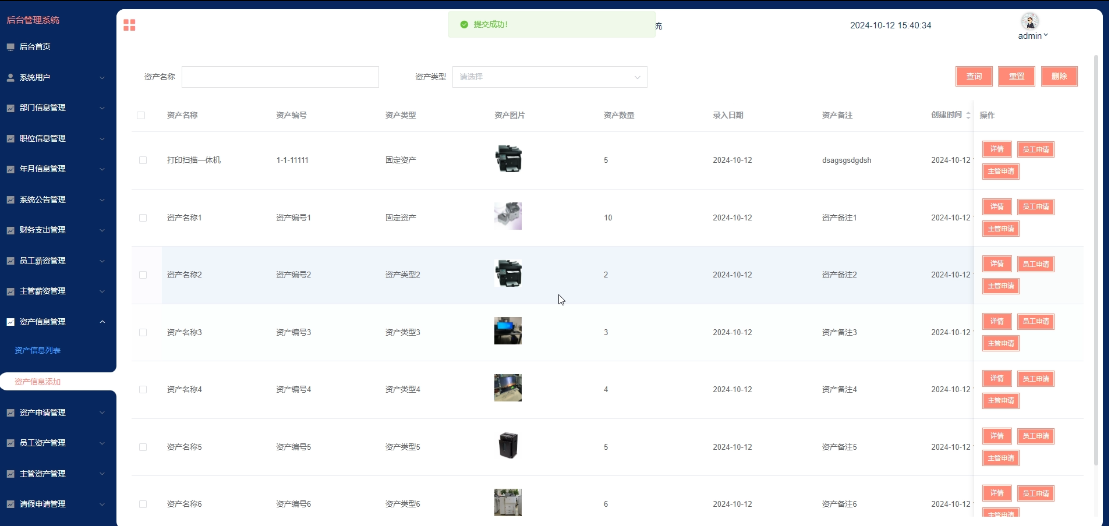1109x526 pixels.
Task: Check the box for 资产名称2 row
Action: [143, 275]
